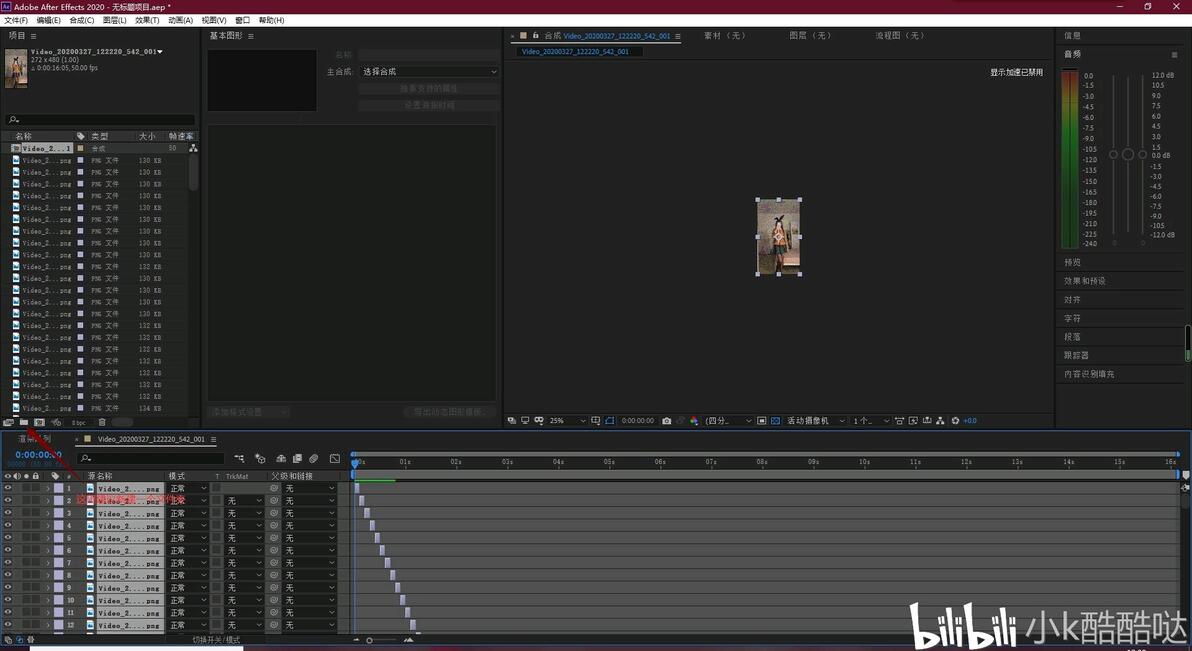Hide layer 6 using its eye icon
The image size is (1192, 651).
[x=8, y=551]
